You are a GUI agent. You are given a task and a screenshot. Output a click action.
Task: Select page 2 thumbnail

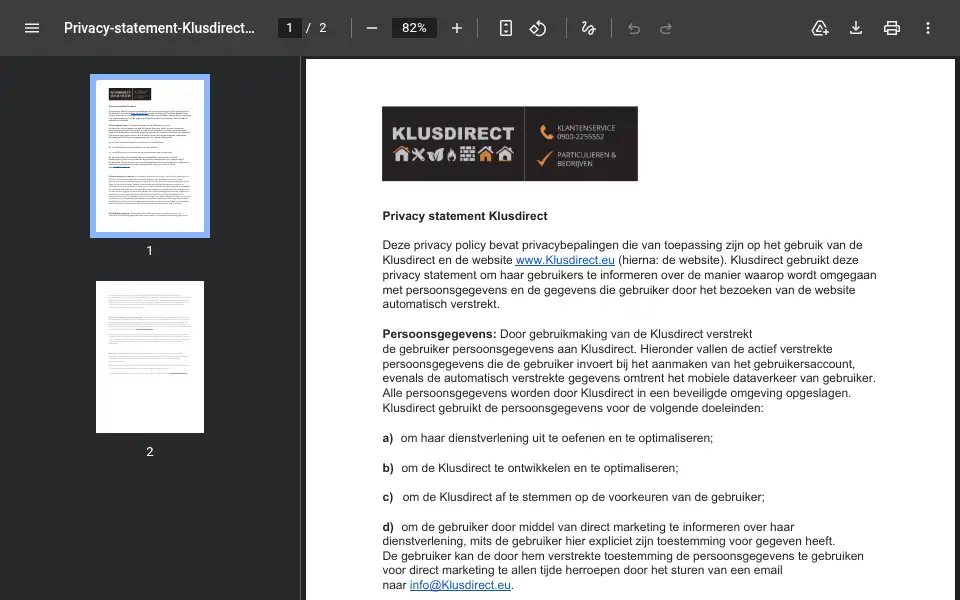[x=150, y=357]
